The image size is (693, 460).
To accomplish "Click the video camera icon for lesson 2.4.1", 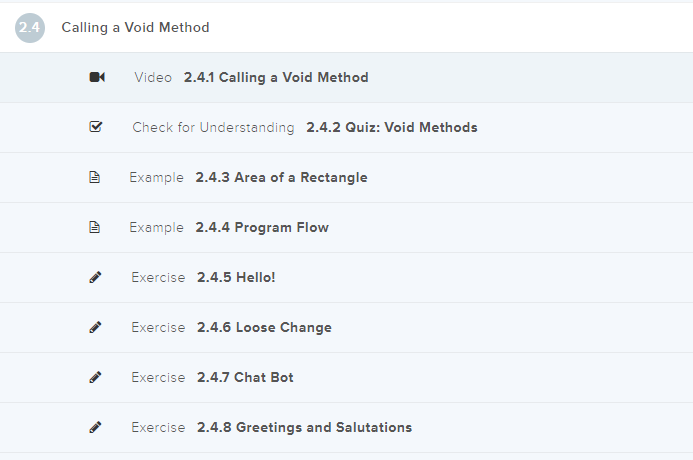I will (96, 77).
